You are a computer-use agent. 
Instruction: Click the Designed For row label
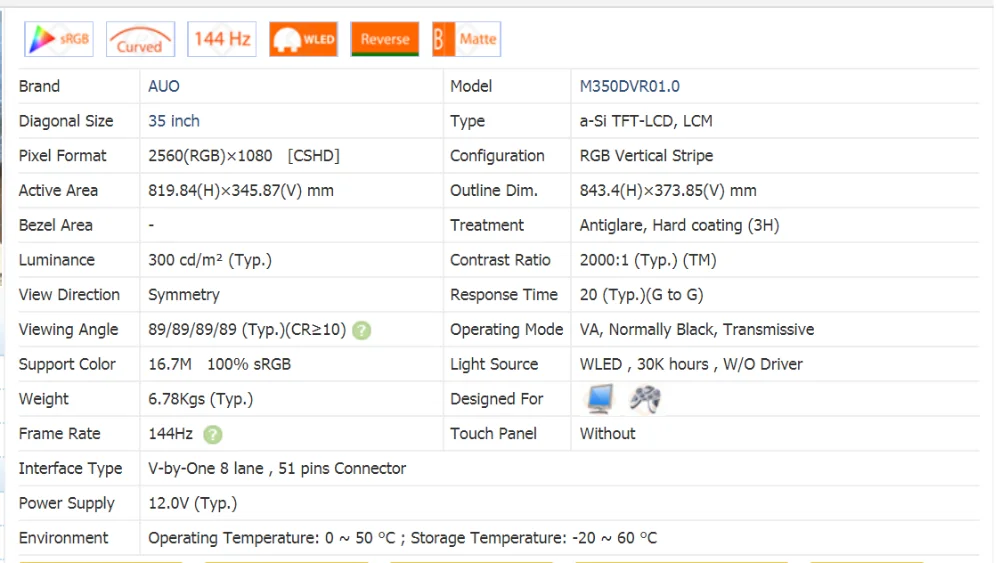tap(496, 399)
